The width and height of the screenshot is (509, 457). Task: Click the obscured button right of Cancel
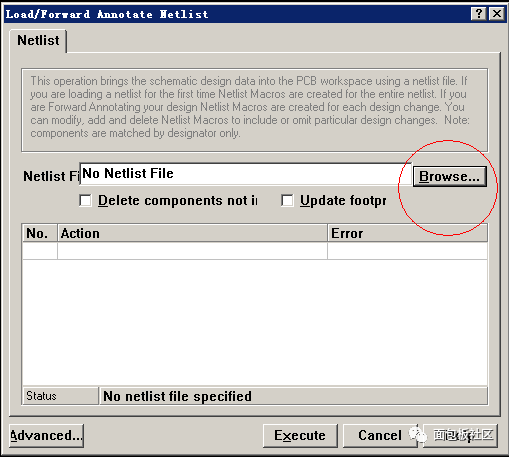pos(461,436)
